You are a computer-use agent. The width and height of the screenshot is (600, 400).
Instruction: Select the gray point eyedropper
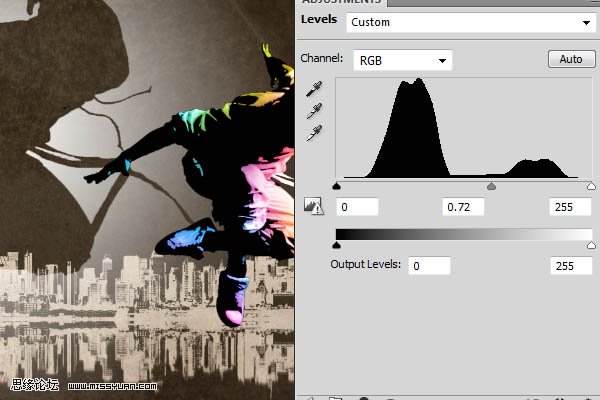(314, 111)
